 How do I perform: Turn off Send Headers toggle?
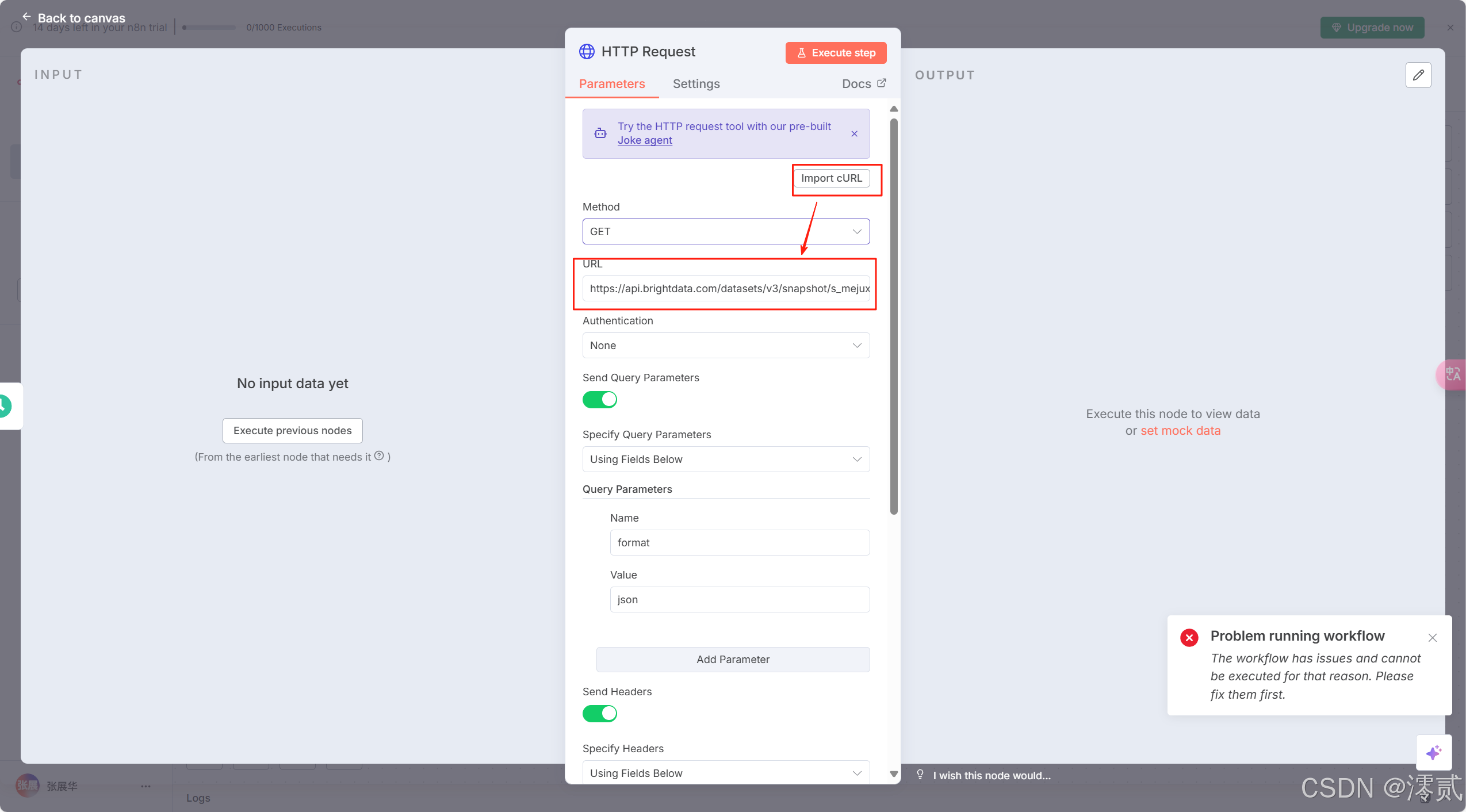click(599, 714)
